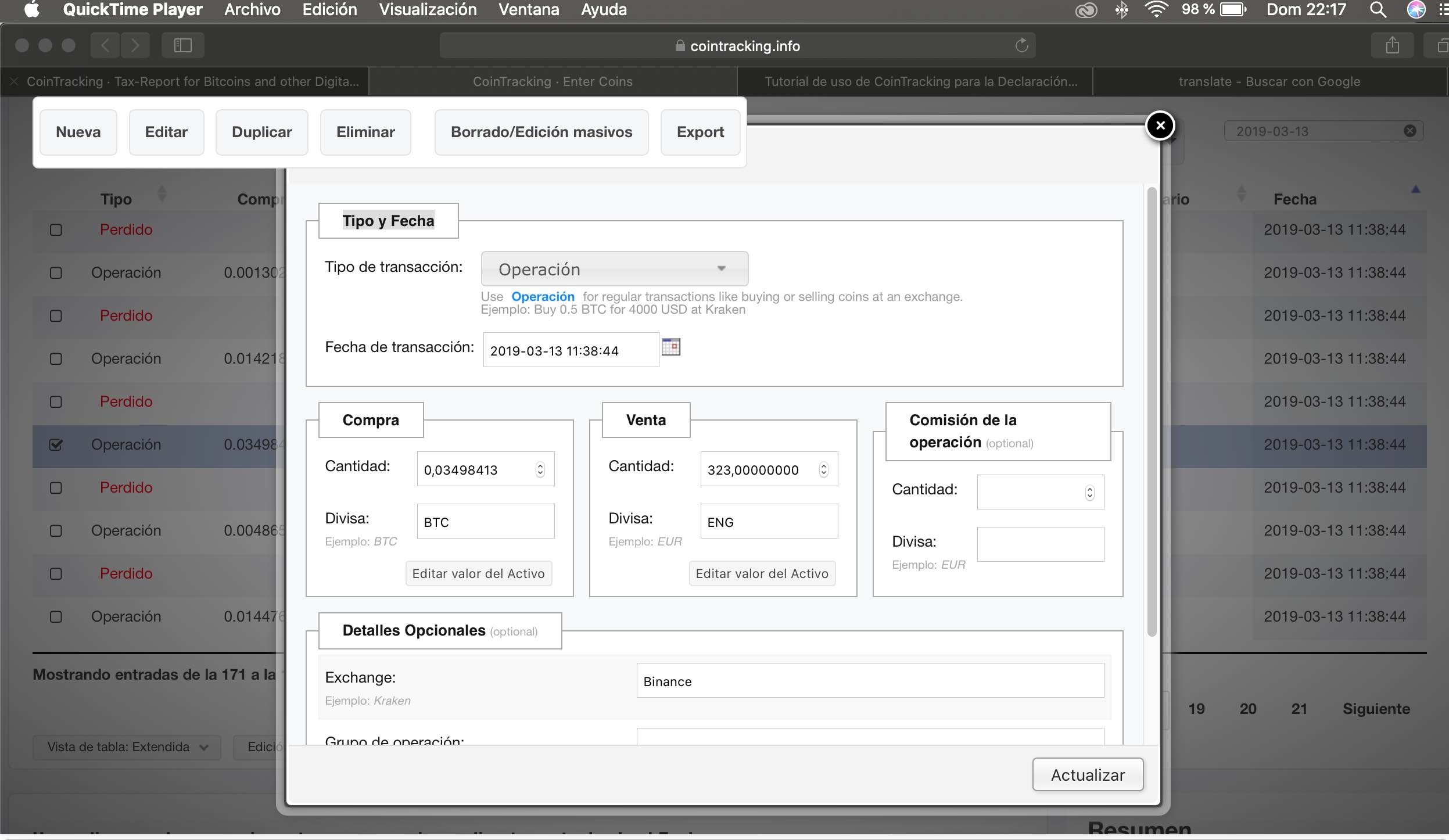Click the battery status icon
The image size is (1449, 840).
(1233, 10)
